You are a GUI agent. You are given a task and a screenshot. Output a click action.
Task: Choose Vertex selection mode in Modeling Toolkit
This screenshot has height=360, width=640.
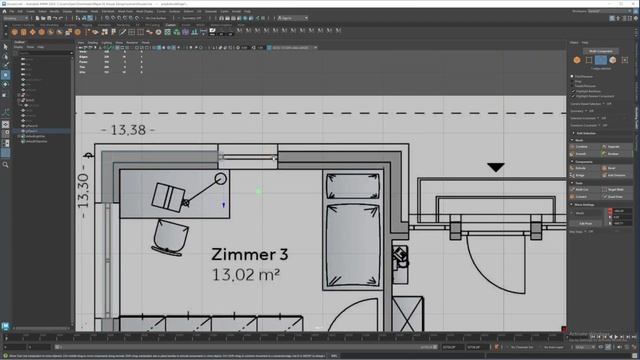click(589, 60)
